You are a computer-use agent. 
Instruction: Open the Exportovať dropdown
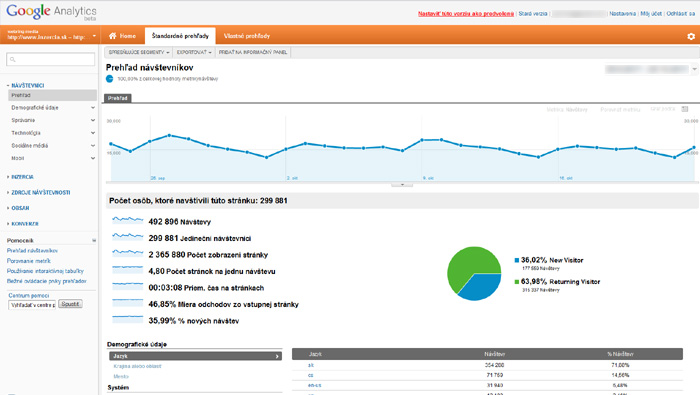[x=194, y=52]
